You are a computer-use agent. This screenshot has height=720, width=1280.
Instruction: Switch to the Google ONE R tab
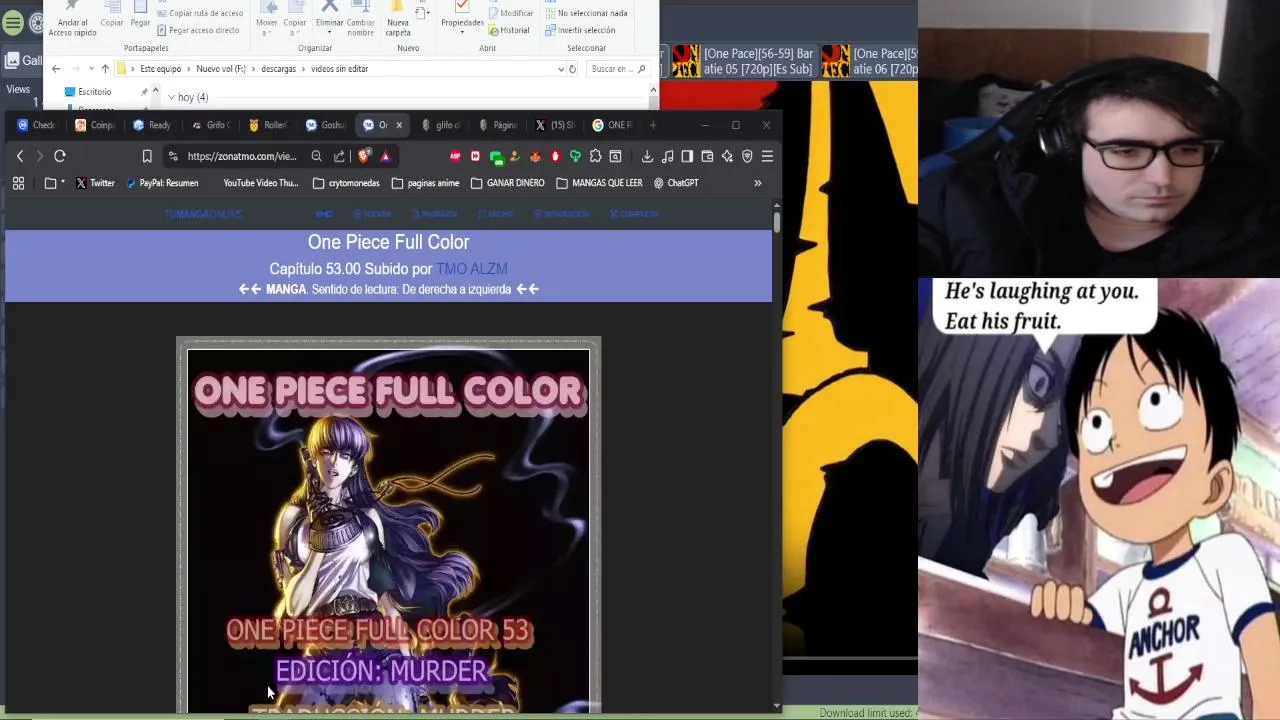tap(612, 125)
